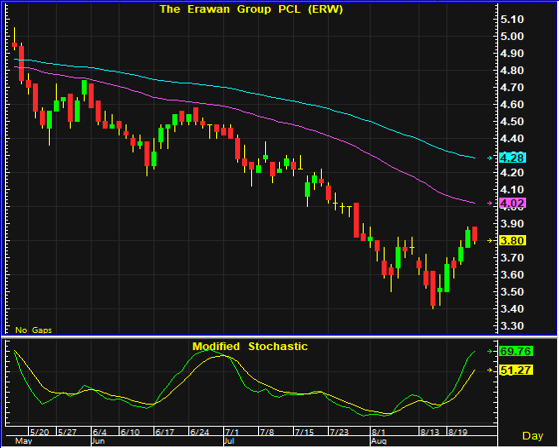Click the Modified Stochastic indicator title
This screenshot has height=448, width=559.
point(250,346)
